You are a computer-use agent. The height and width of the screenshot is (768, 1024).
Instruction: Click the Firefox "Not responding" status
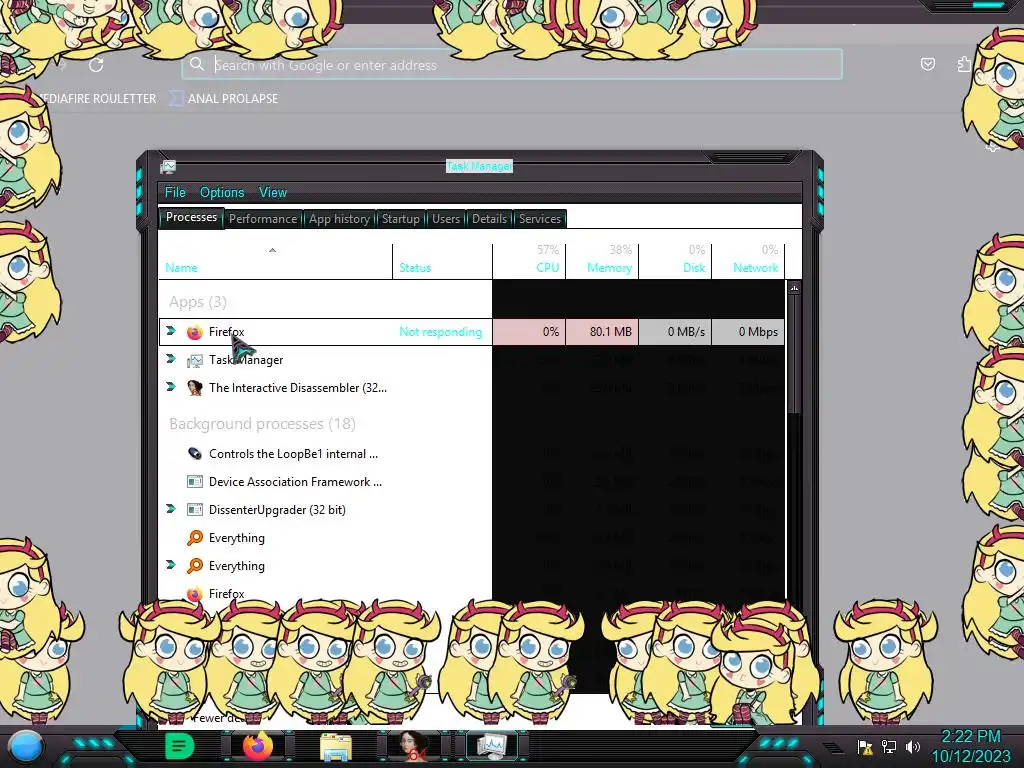[441, 332]
